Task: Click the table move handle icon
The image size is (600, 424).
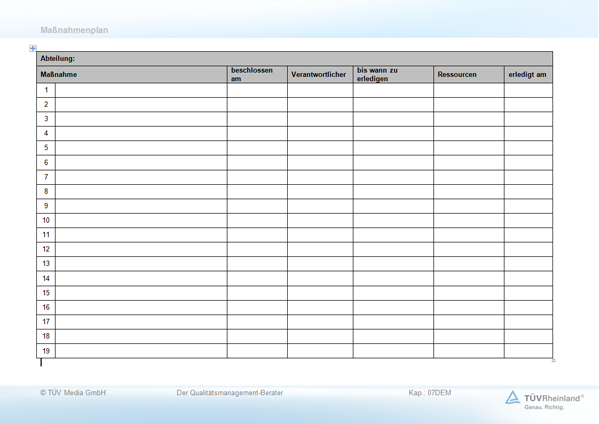Action: click(x=33, y=48)
